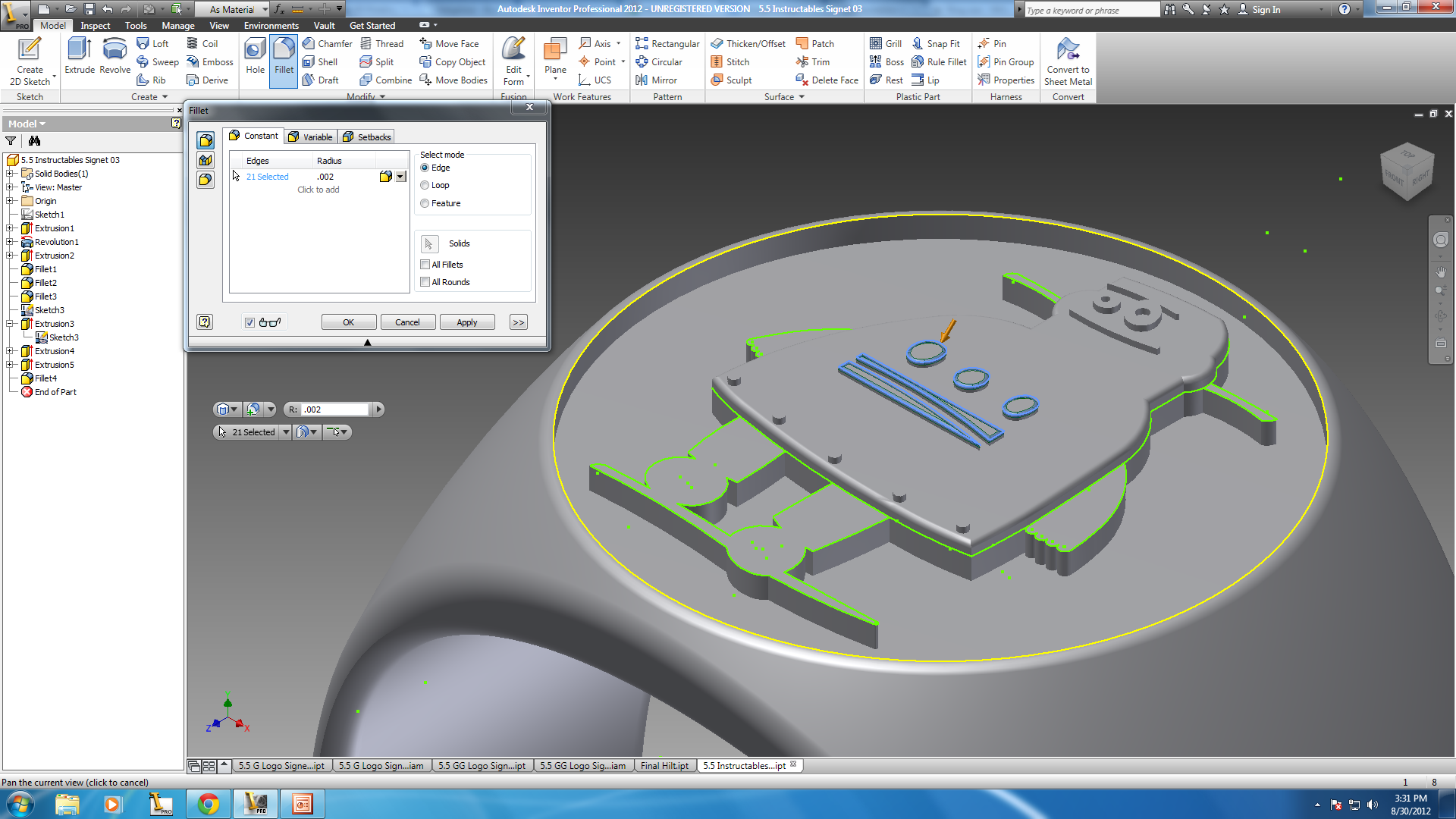Select the Grill plastic part tool
This screenshot has height=819, width=1456.
885,43
